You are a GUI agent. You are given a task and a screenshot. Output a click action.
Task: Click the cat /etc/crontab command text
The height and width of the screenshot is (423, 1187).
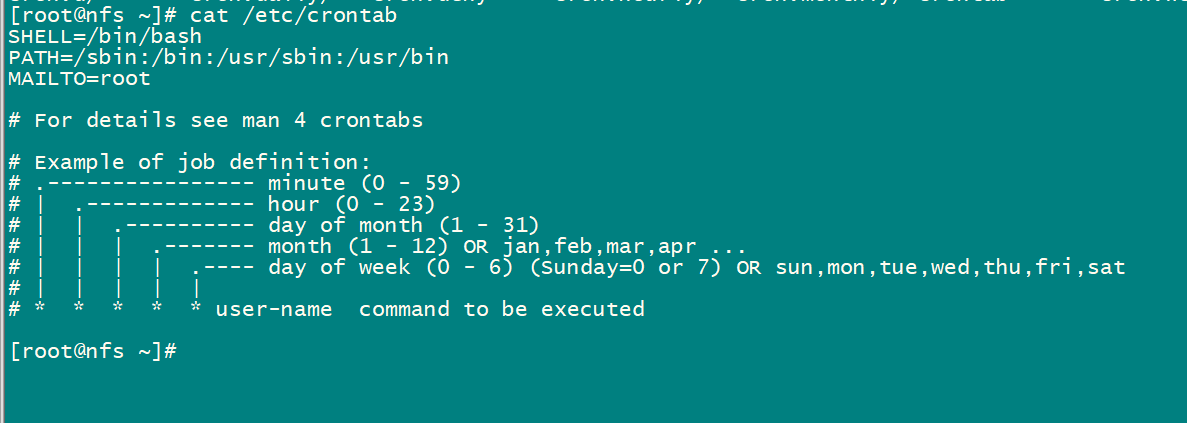(293, 17)
